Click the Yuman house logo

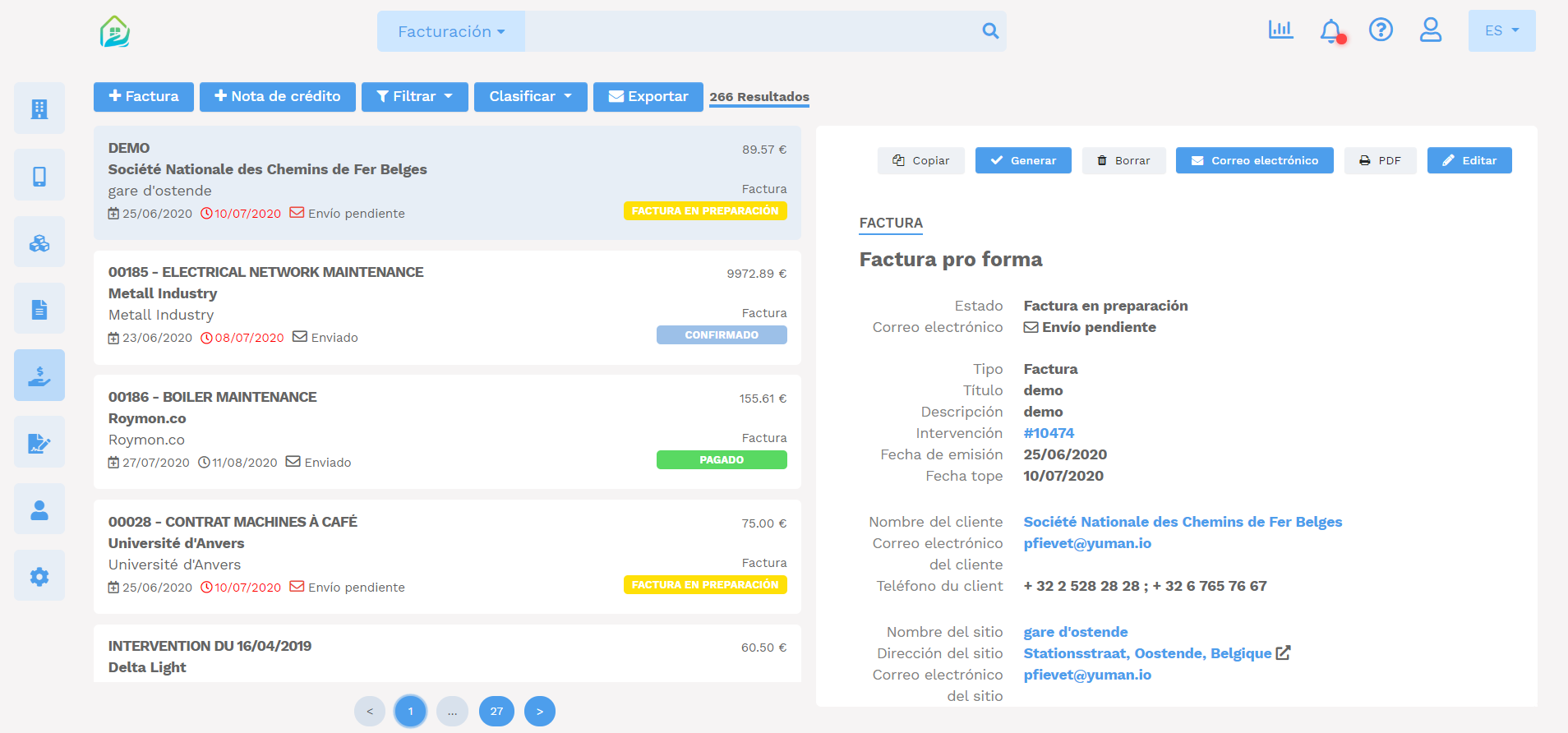[115, 32]
